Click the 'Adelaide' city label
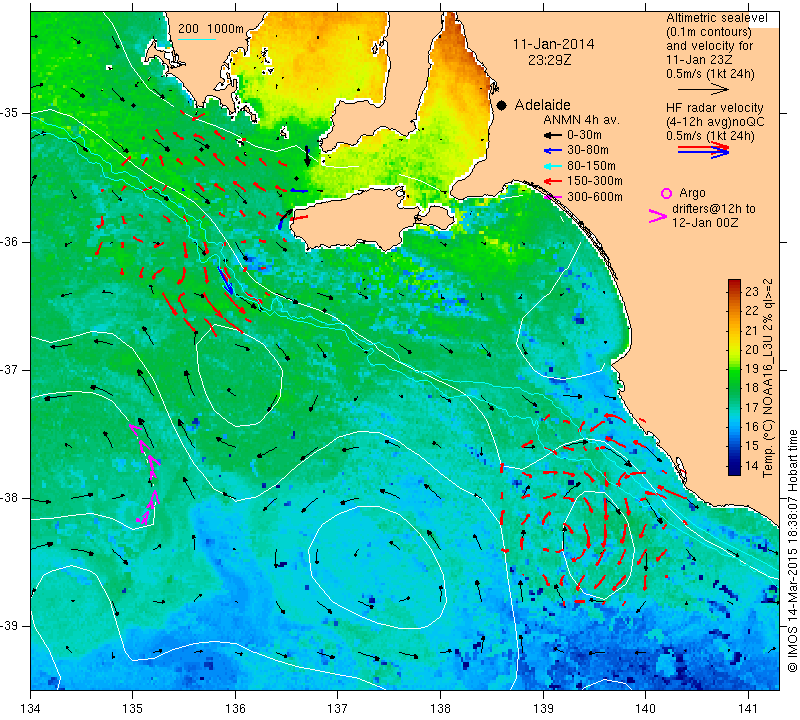The image size is (800, 720). [x=542, y=105]
